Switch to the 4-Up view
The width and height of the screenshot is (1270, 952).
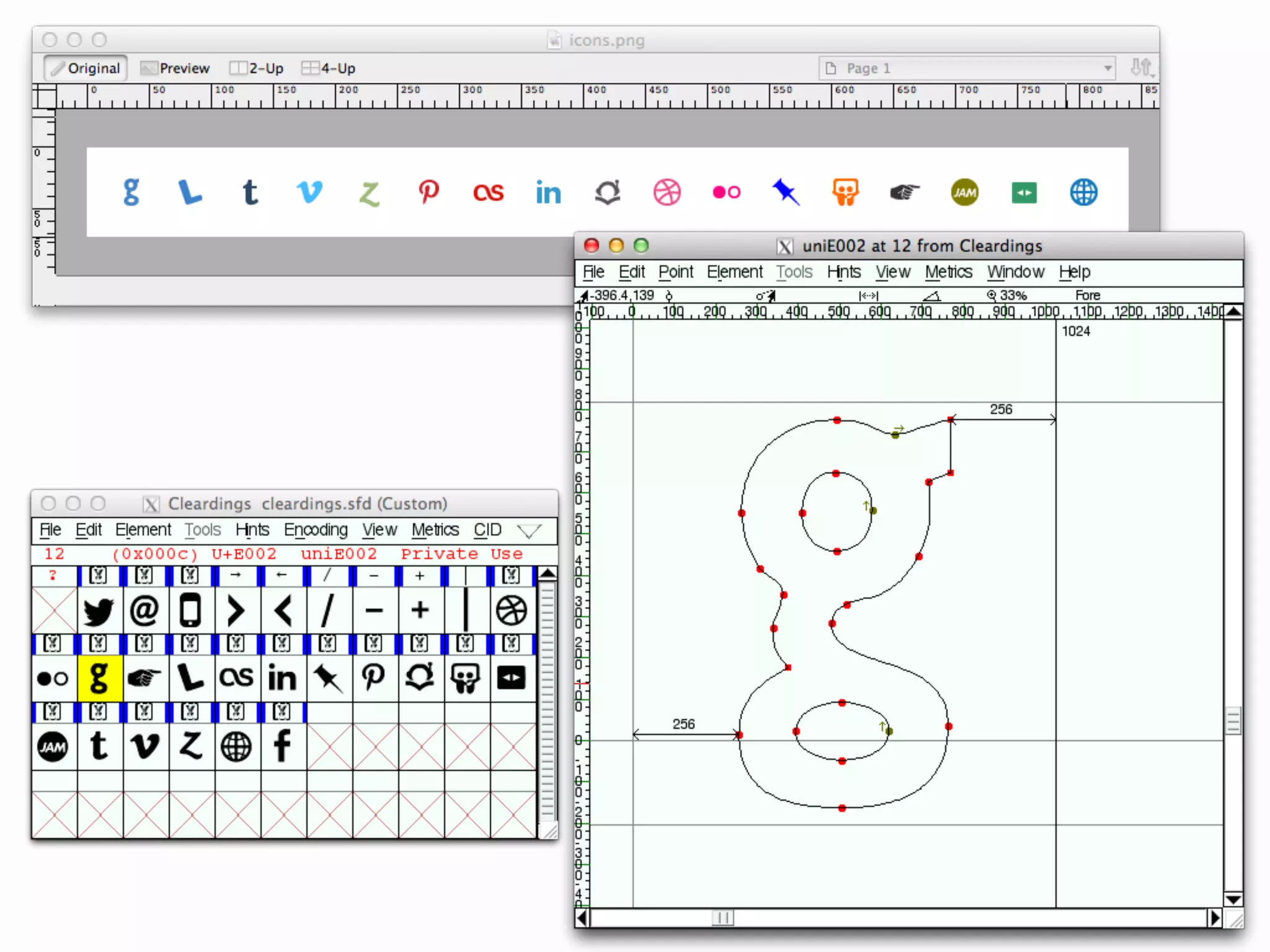click(x=328, y=68)
